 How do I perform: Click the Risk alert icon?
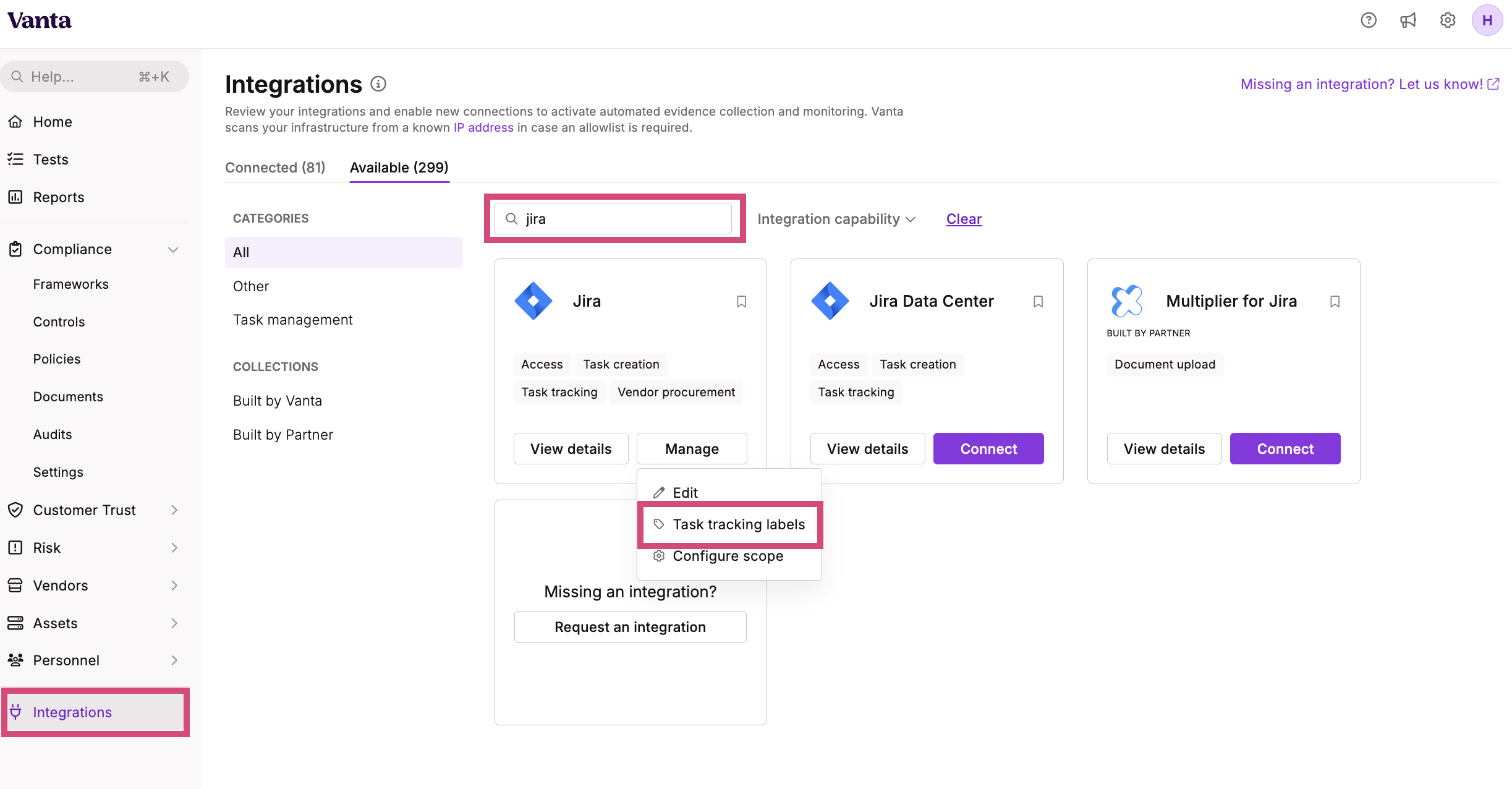click(15, 548)
